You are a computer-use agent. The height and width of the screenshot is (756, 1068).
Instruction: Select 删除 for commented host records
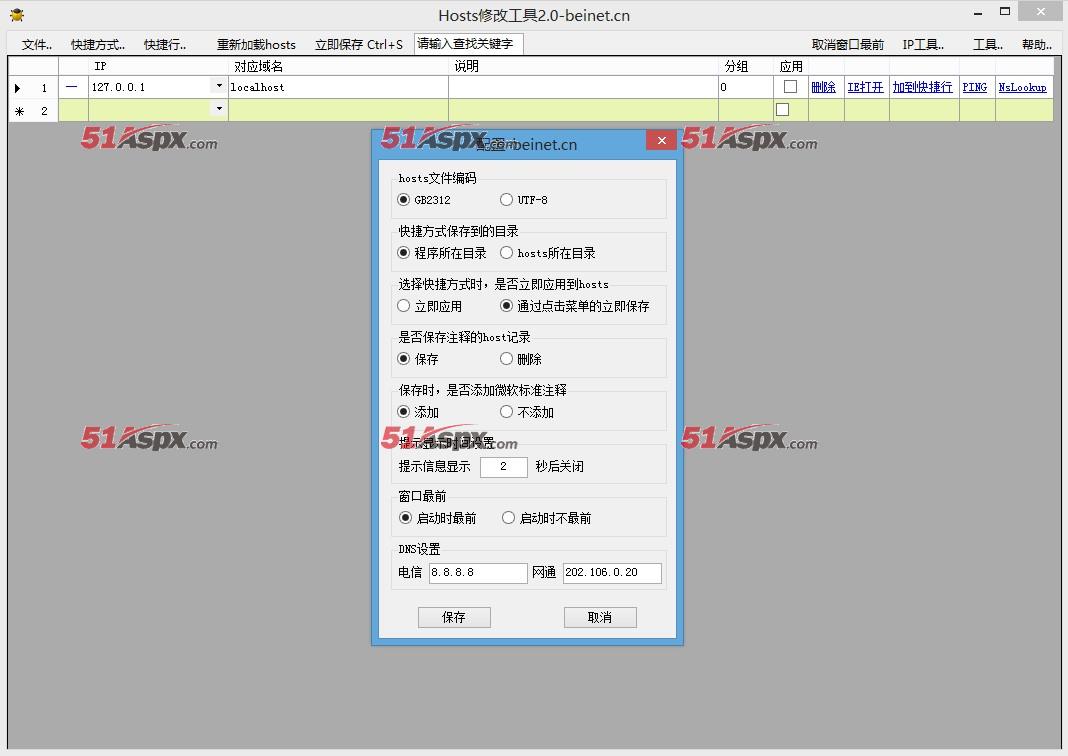coord(507,359)
